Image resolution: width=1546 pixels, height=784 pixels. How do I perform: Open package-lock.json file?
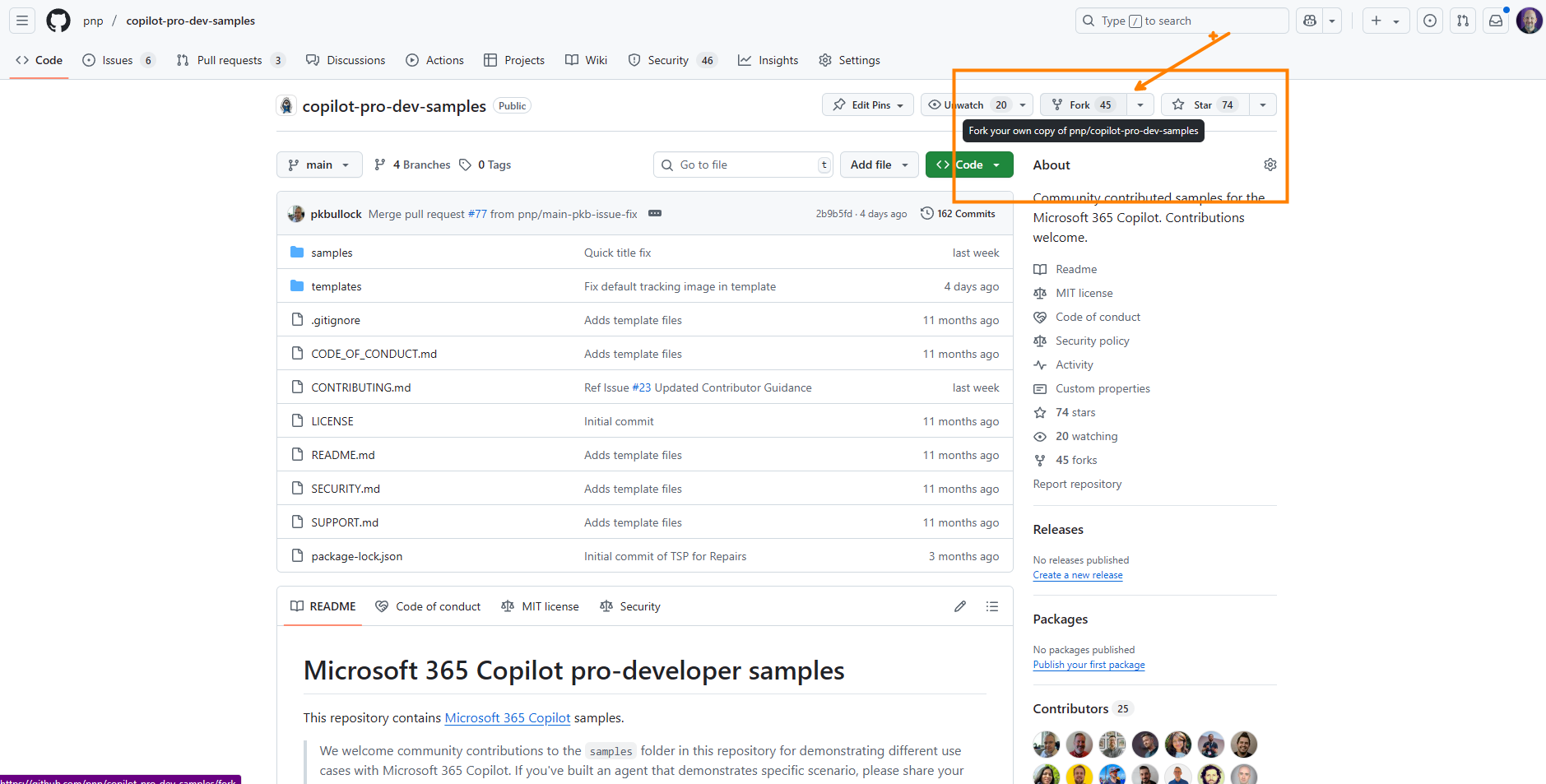click(357, 556)
